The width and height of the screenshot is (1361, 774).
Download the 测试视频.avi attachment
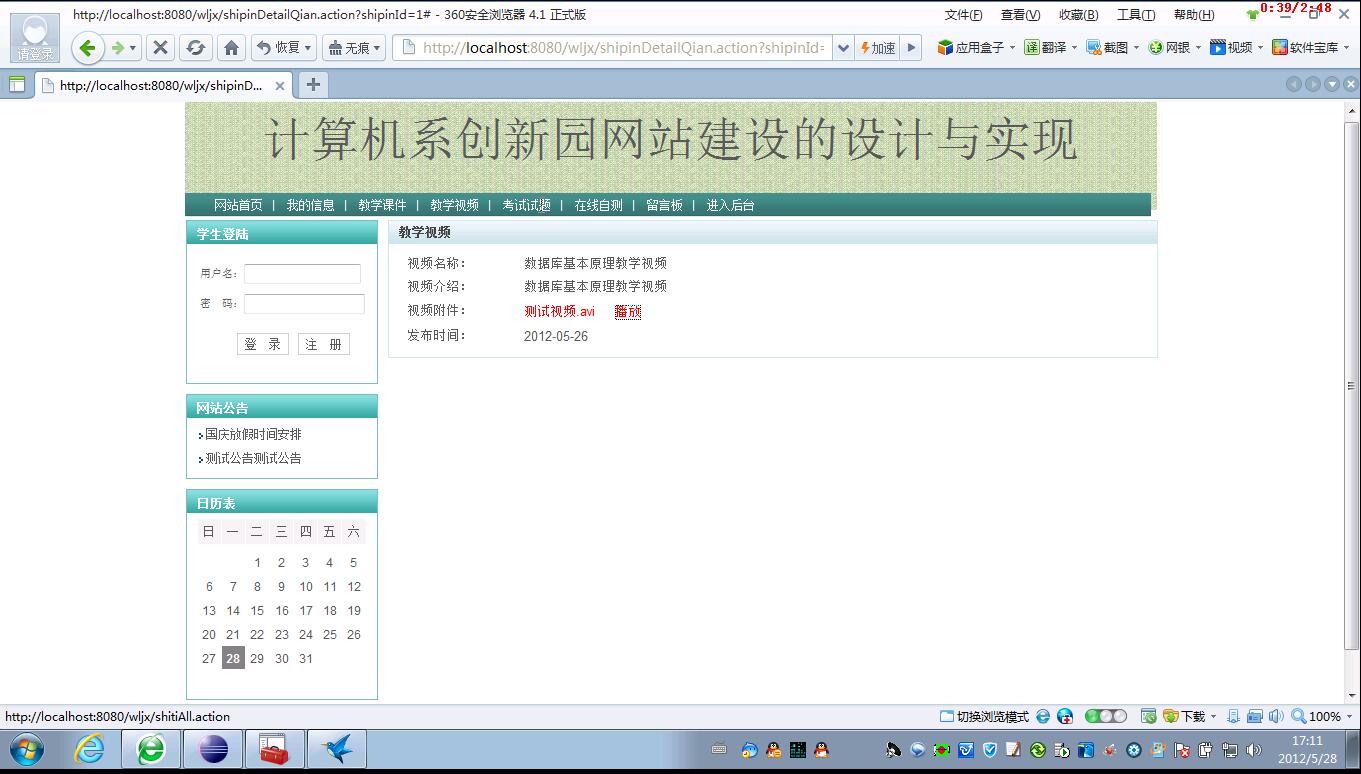point(559,311)
